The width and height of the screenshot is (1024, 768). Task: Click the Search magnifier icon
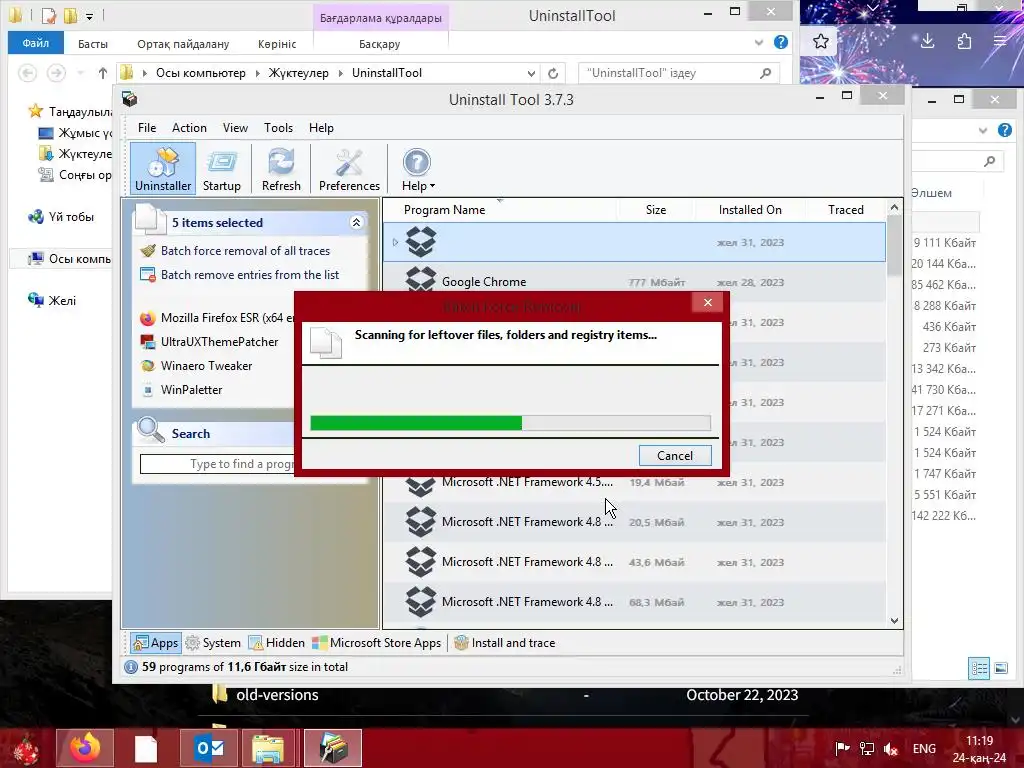coord(151,430)
